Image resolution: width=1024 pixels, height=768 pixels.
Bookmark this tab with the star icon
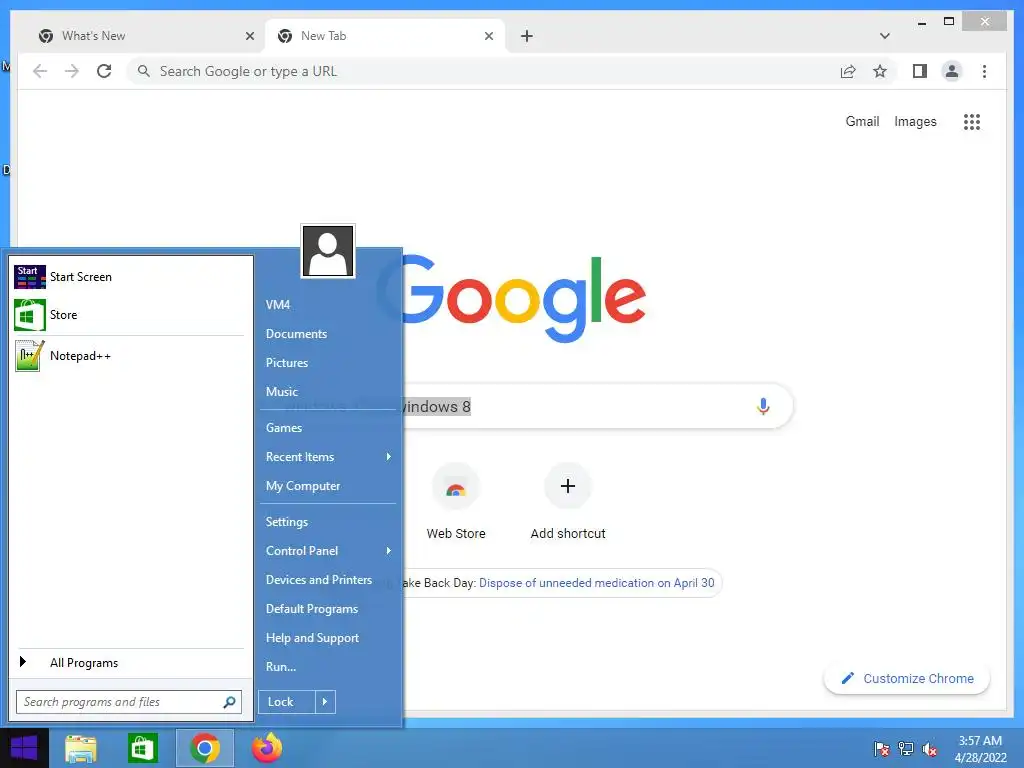point(880,71)
